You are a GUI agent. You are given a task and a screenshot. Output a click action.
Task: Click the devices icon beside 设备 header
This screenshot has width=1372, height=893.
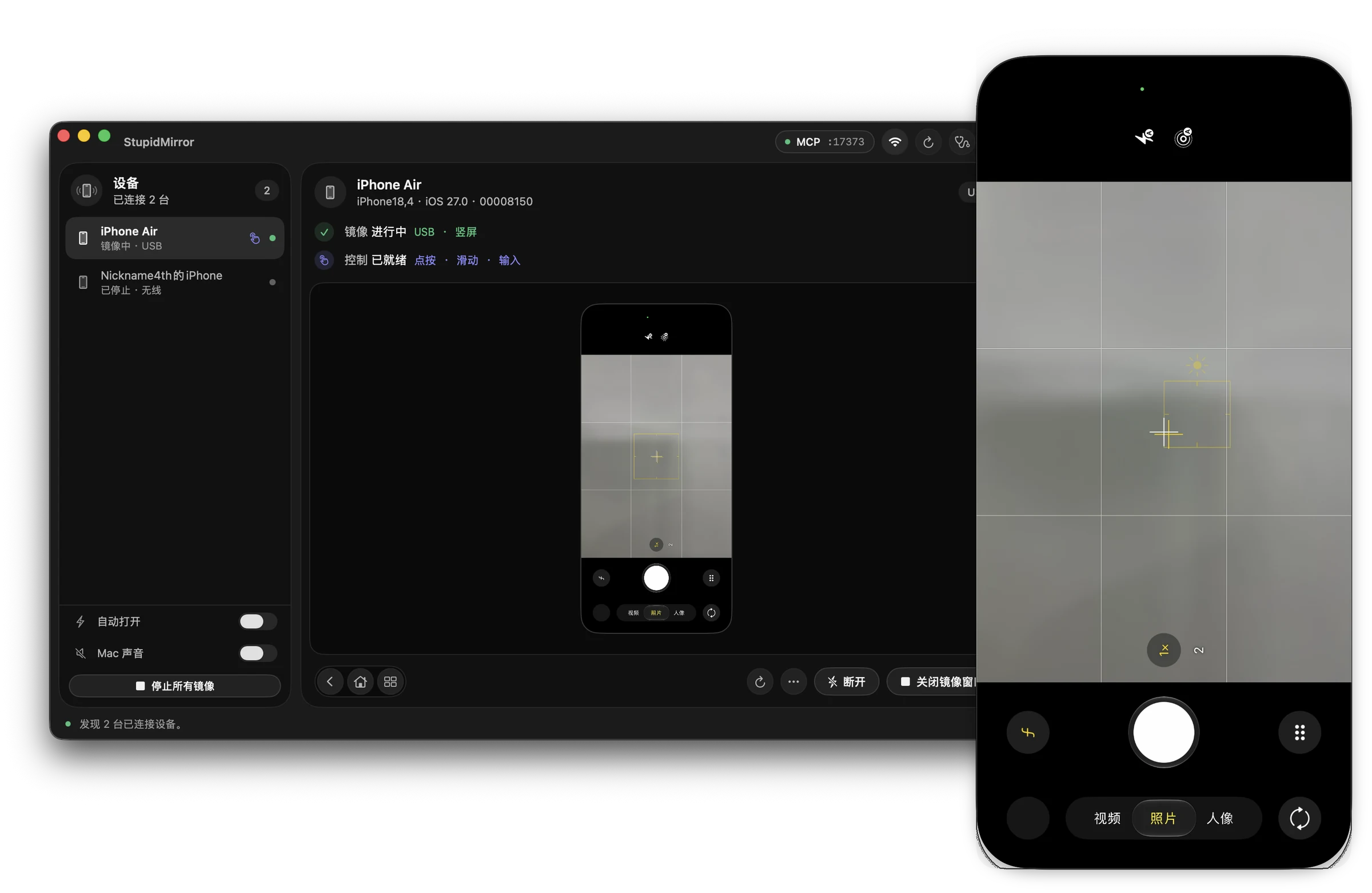(86, 191)
